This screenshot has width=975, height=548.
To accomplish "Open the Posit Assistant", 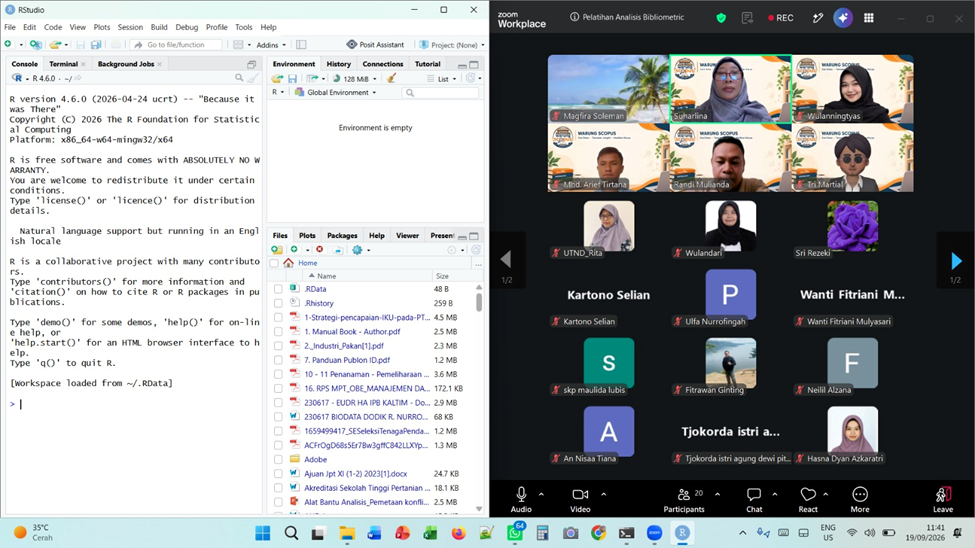I will (x=376, y=45).
